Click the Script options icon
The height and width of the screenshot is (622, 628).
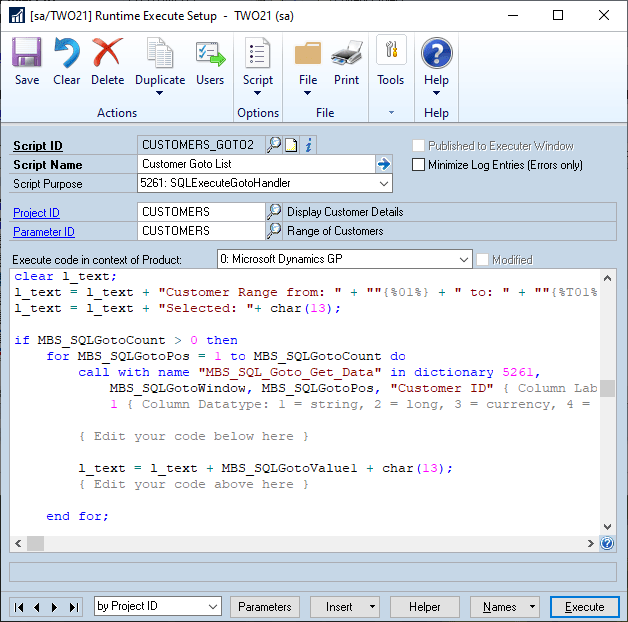(258, 52)
